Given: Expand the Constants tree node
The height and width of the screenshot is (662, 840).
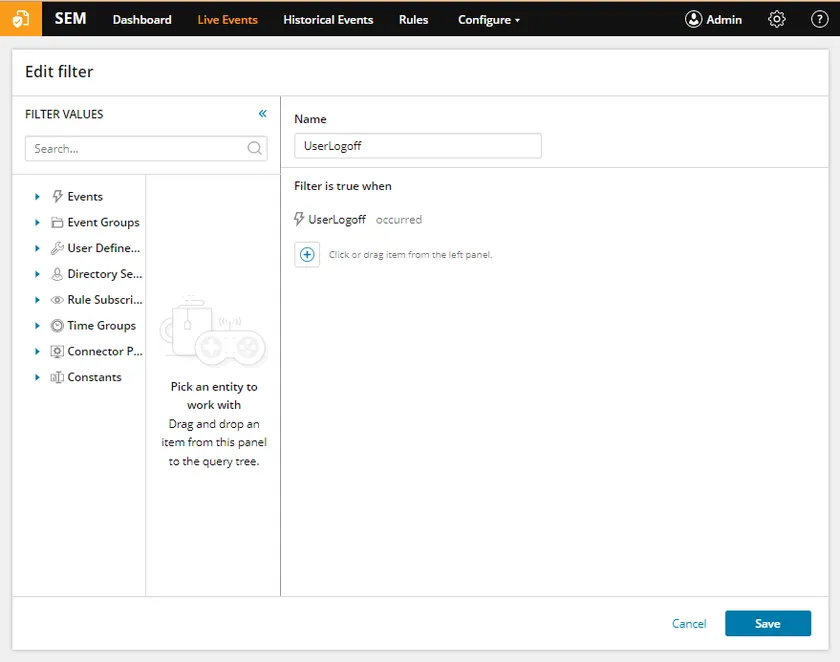Looking at the screenshot, I should (x=37, y=378).
